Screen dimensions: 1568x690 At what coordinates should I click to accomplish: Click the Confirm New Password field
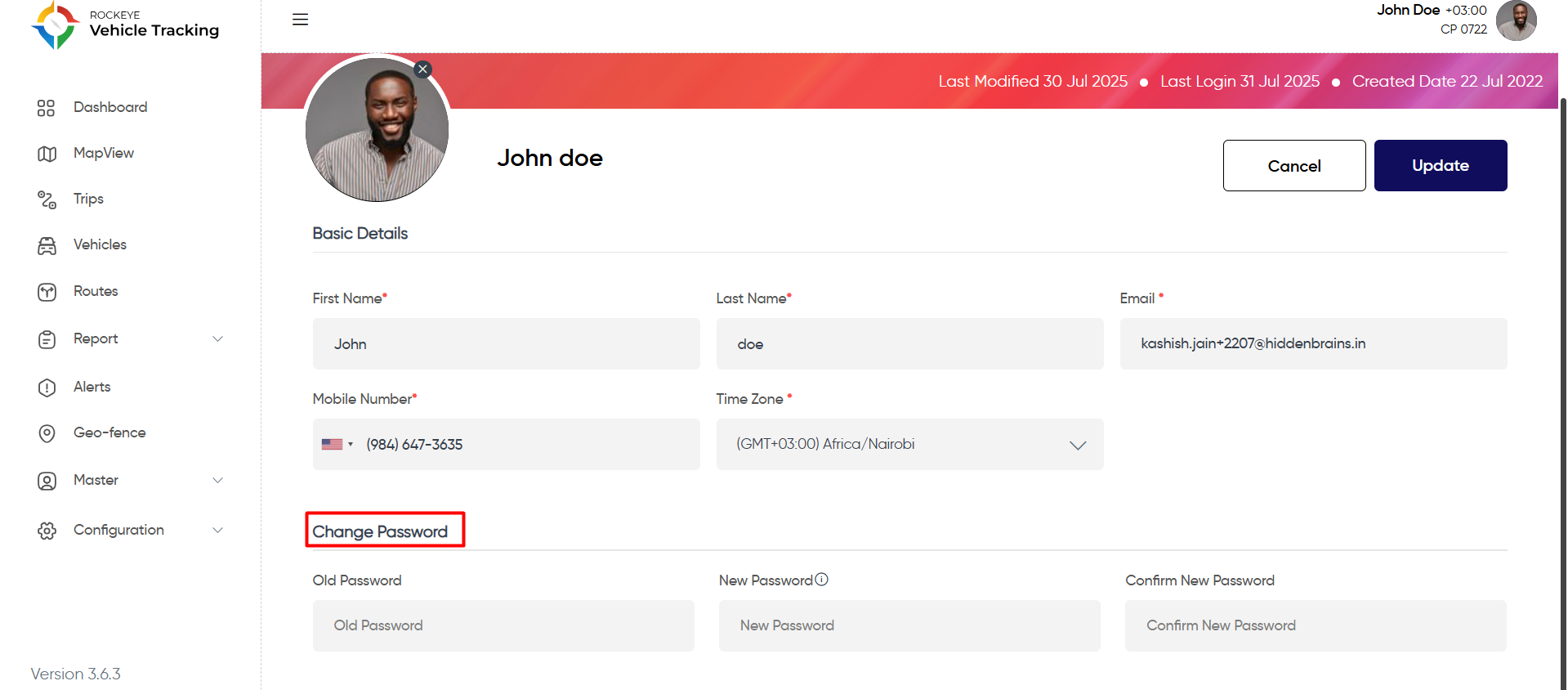[1316, 625]
